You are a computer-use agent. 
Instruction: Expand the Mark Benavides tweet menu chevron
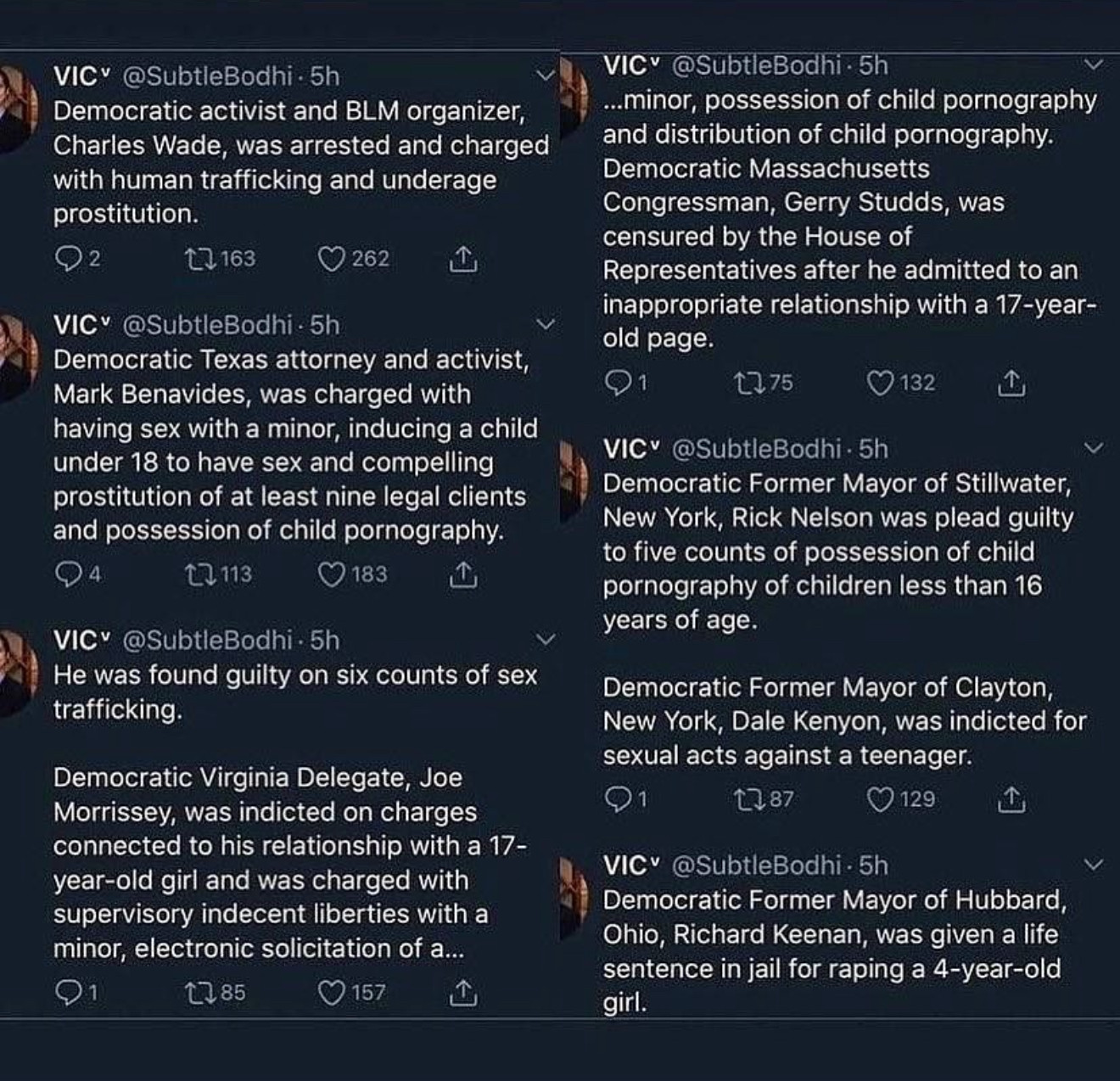pos(546,324)
